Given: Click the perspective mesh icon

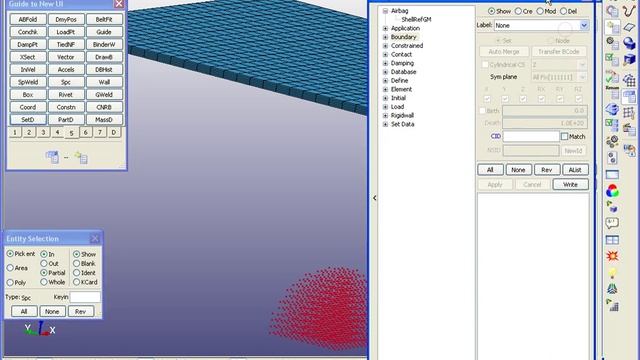Looking at the screenshot, I should pyautogui.click(x=612, y=289).
